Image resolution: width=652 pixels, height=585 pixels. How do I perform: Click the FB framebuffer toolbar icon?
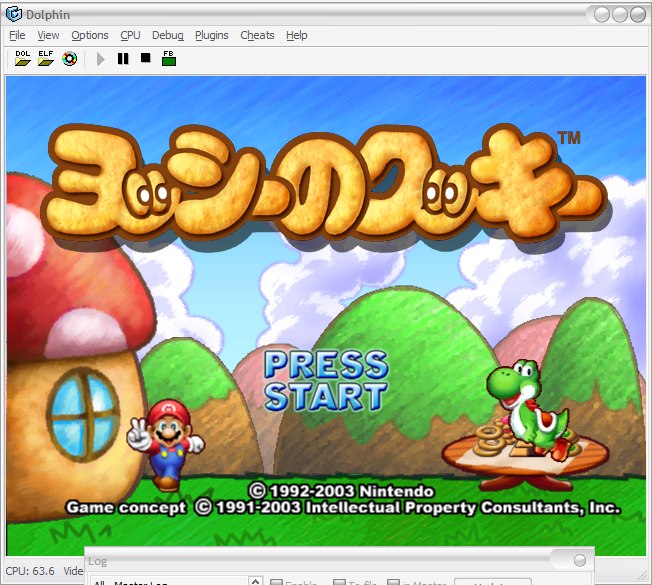(x=169, y=58)
